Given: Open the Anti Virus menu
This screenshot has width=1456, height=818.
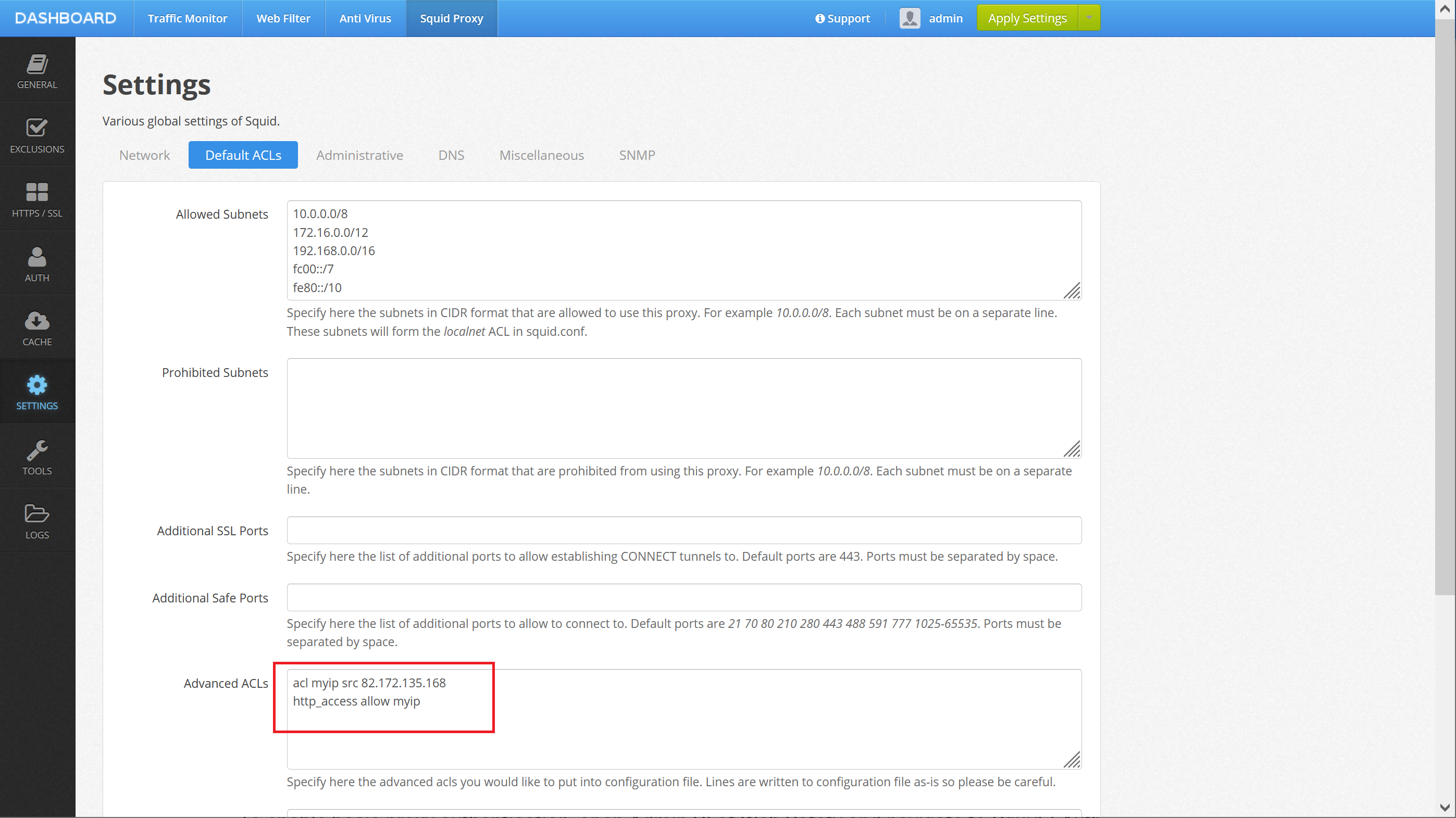Looking at the screenshot, I should [x=365, y=18].
